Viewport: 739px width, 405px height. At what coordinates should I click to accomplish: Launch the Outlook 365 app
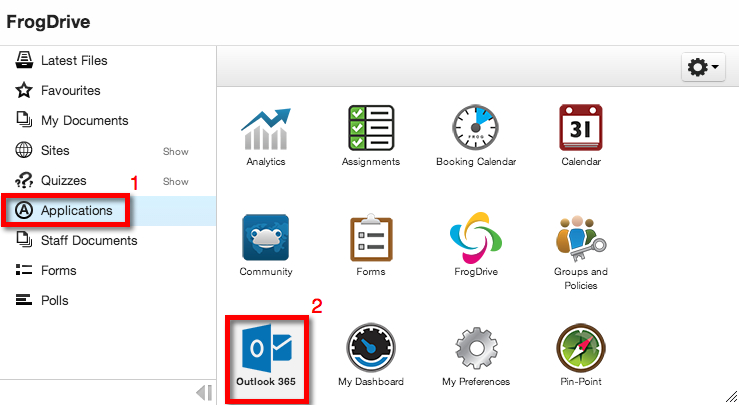click(266, 355)
